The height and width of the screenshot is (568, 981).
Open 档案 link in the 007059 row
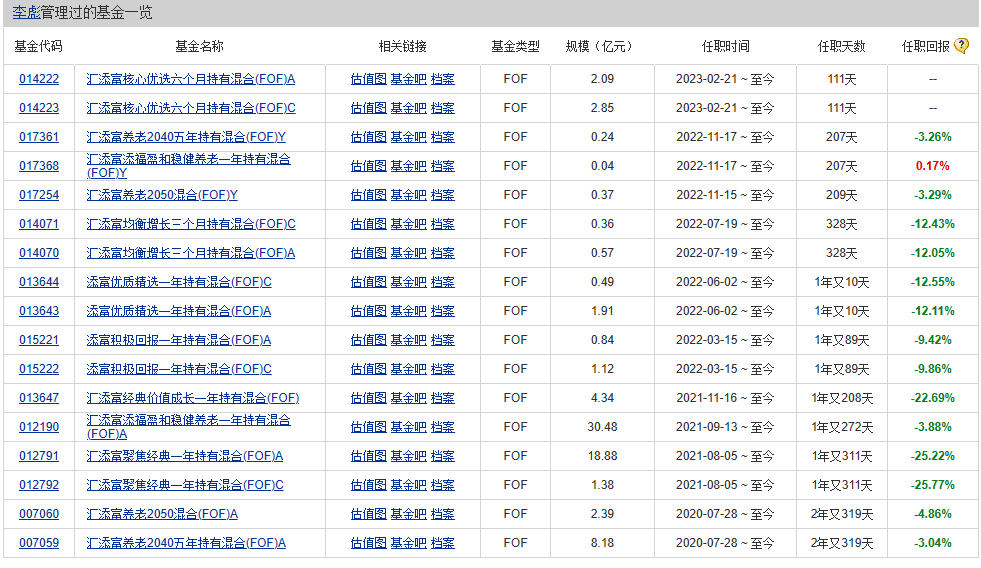[443, 543]
